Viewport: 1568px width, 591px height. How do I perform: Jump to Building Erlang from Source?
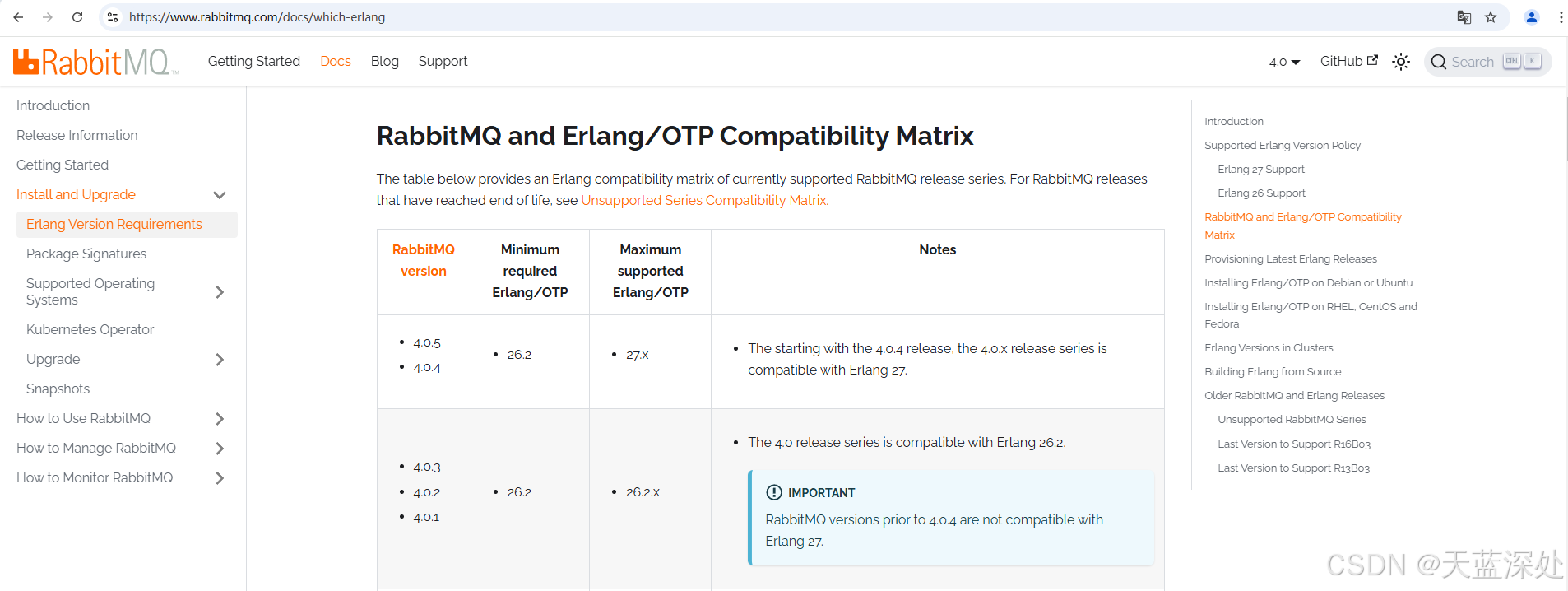[x=1272, y=371]
